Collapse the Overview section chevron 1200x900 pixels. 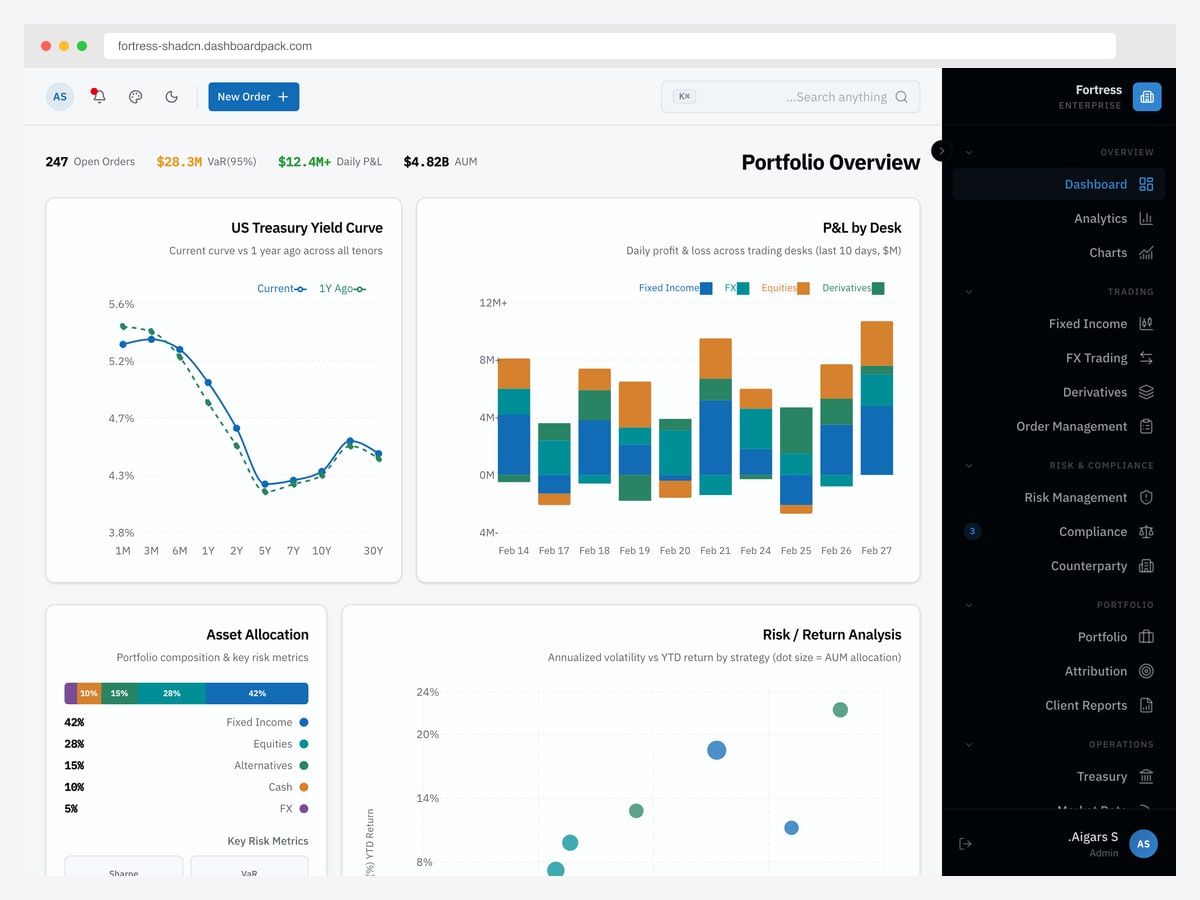coord(968,152)
